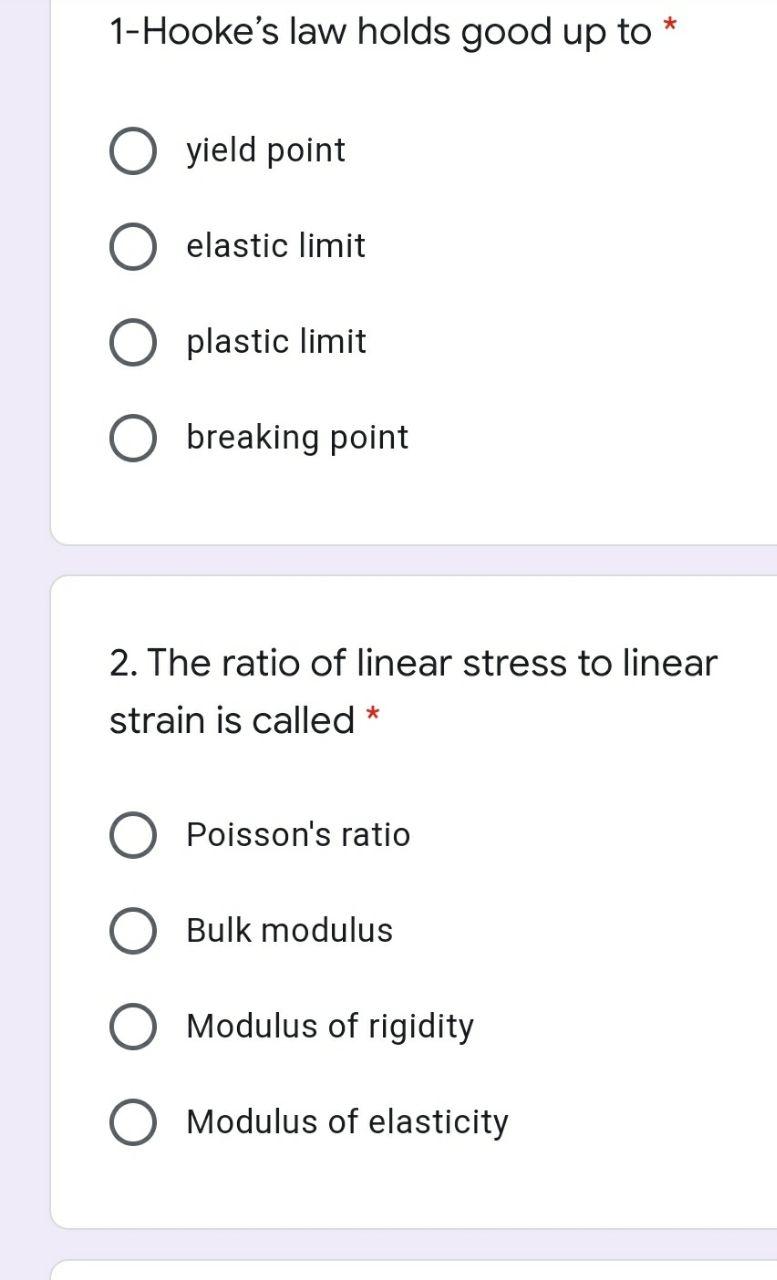This screenshot has width=777, height=1280.
Task: Pick the 'breaking point' radio button
Action: [132, 438]
